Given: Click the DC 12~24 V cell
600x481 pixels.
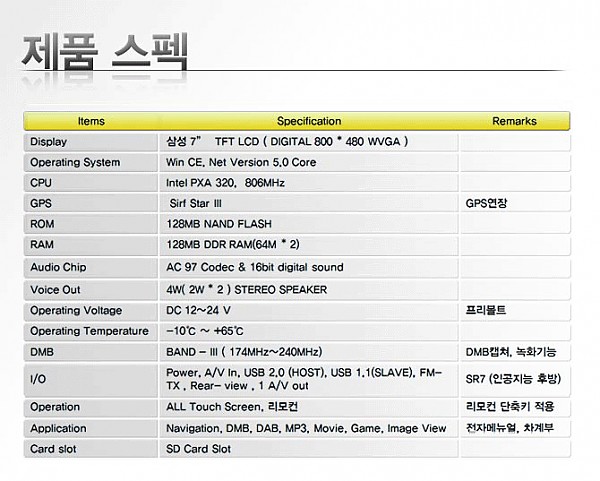Looking at the screenshot, I should pos(308,311).
